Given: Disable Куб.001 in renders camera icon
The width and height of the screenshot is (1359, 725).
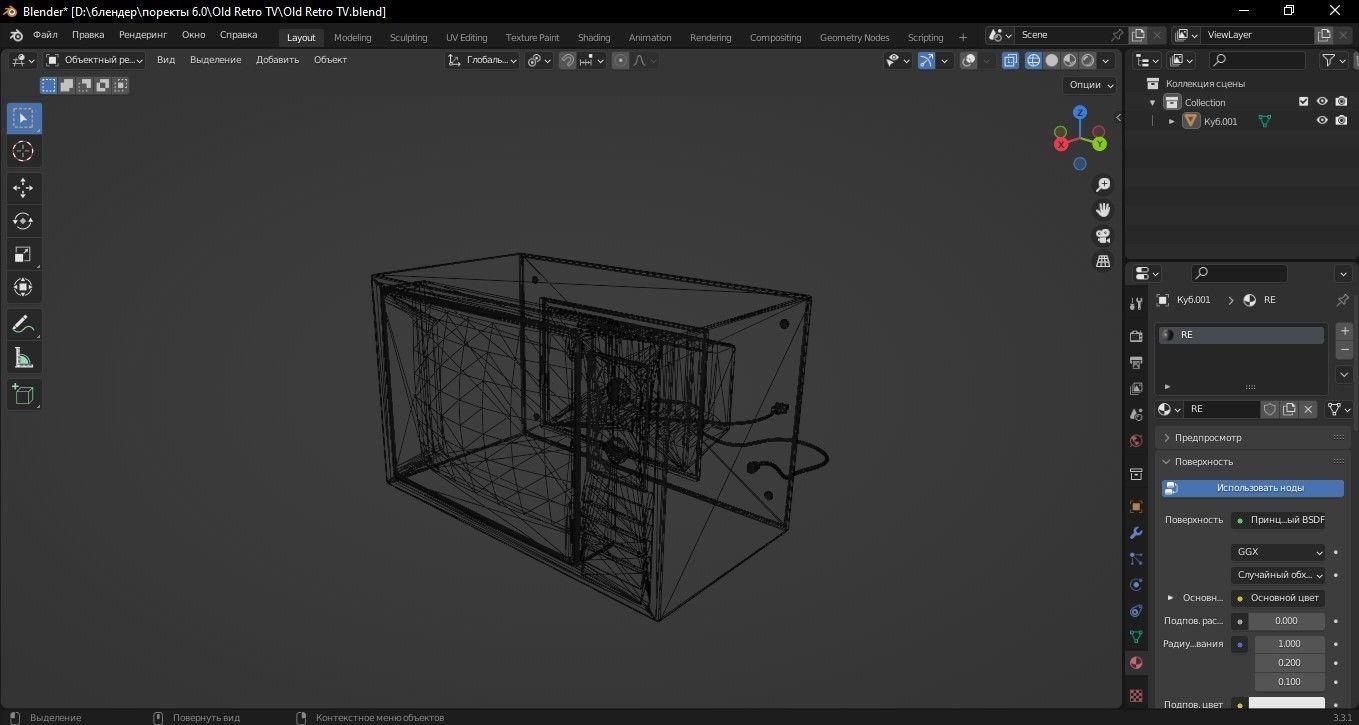Looking at the screenshot, I should (x=1341, y=121).
